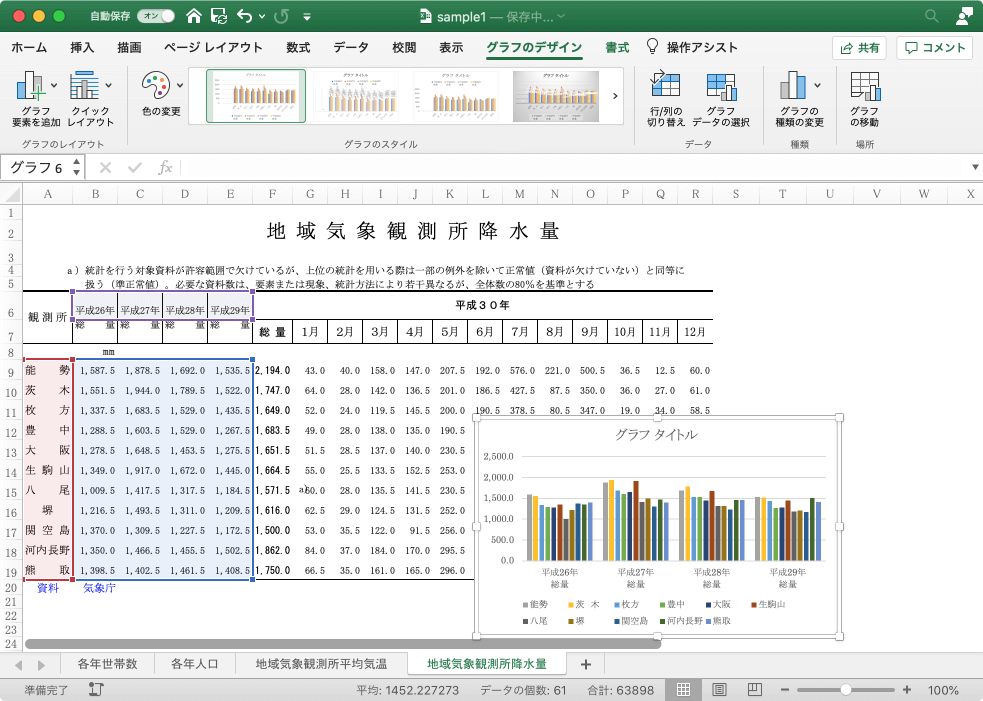Viewport: 983px width, 701px height.
Task: Click the zoom in plus icon
Action: (x=907, y=690)
